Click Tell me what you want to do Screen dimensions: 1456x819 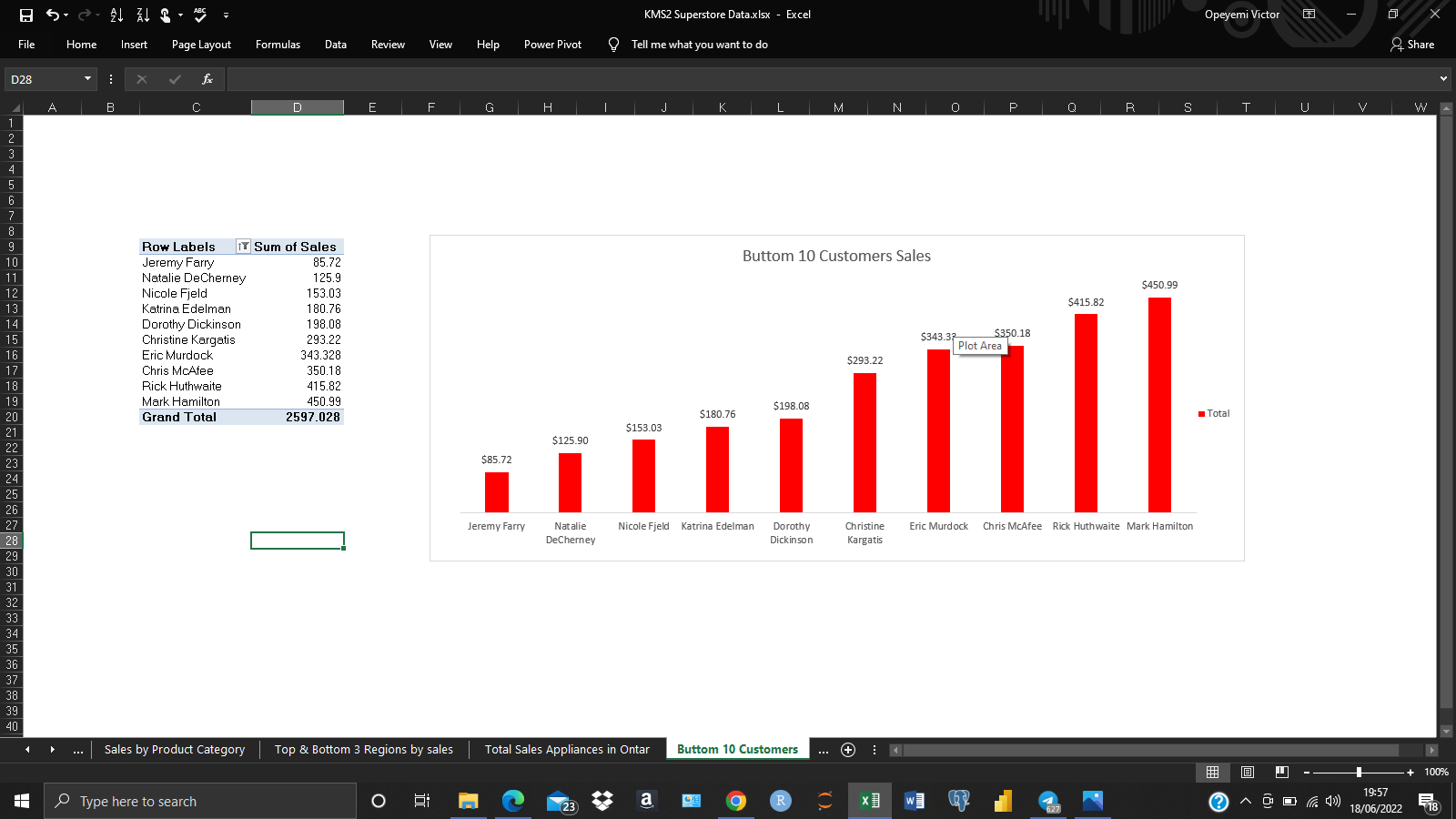(699, 44)
